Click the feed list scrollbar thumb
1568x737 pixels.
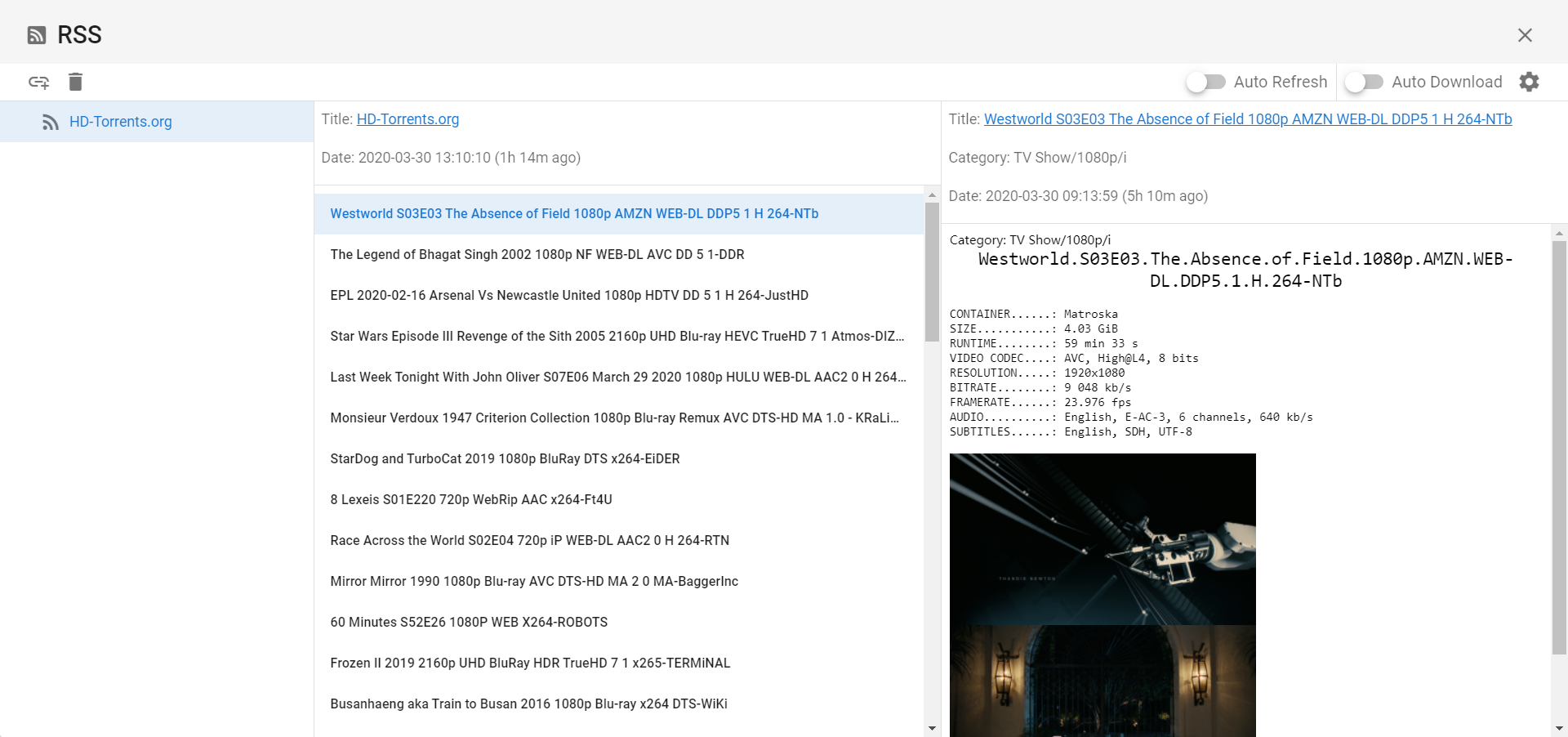932,272
